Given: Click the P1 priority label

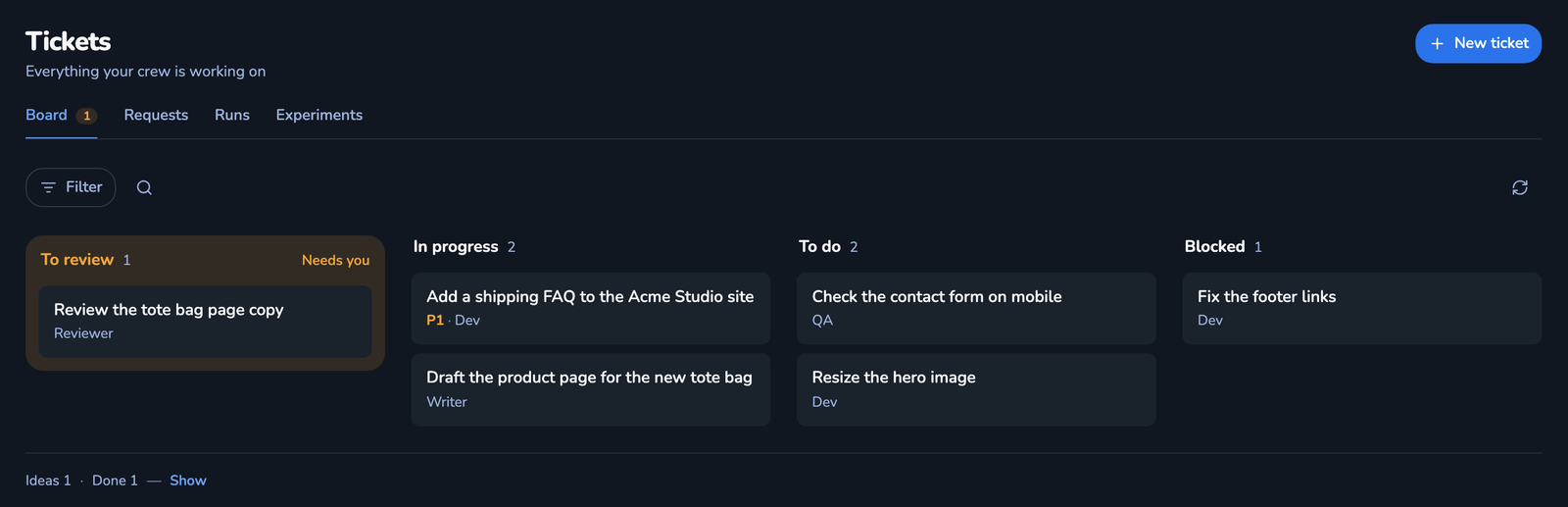Looking at the screenshot, I should [x=435, y=321].
